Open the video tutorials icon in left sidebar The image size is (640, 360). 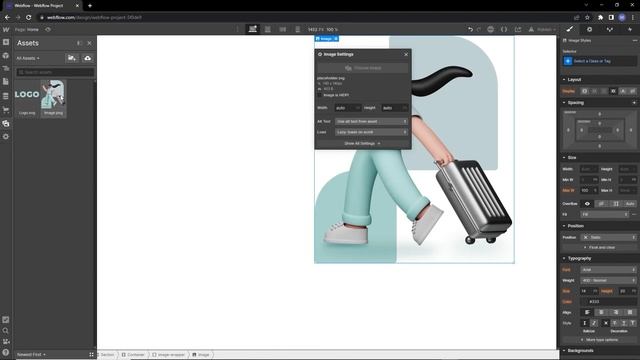(x=6, y=342)
